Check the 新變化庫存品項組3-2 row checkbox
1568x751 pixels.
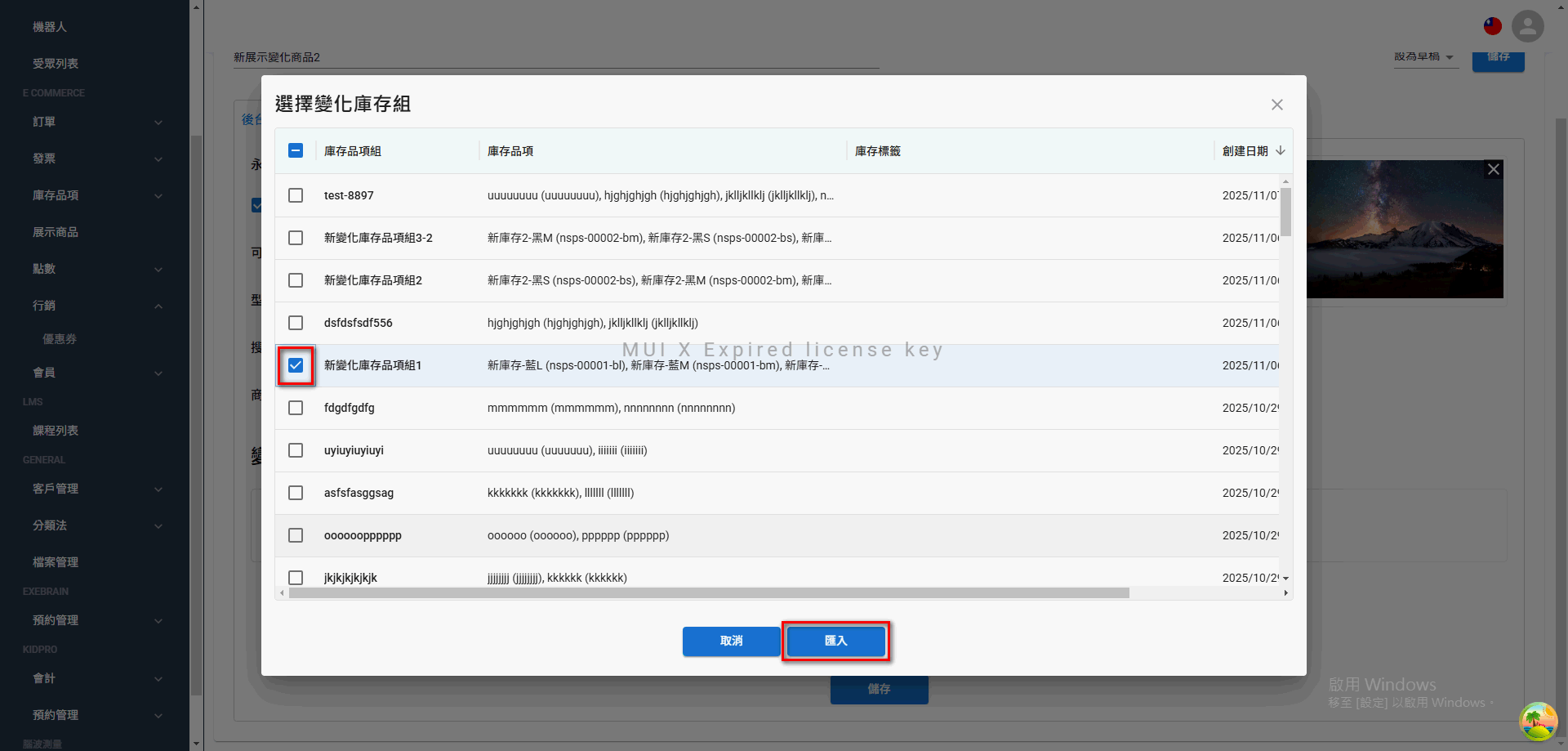(x=296, y=238)
